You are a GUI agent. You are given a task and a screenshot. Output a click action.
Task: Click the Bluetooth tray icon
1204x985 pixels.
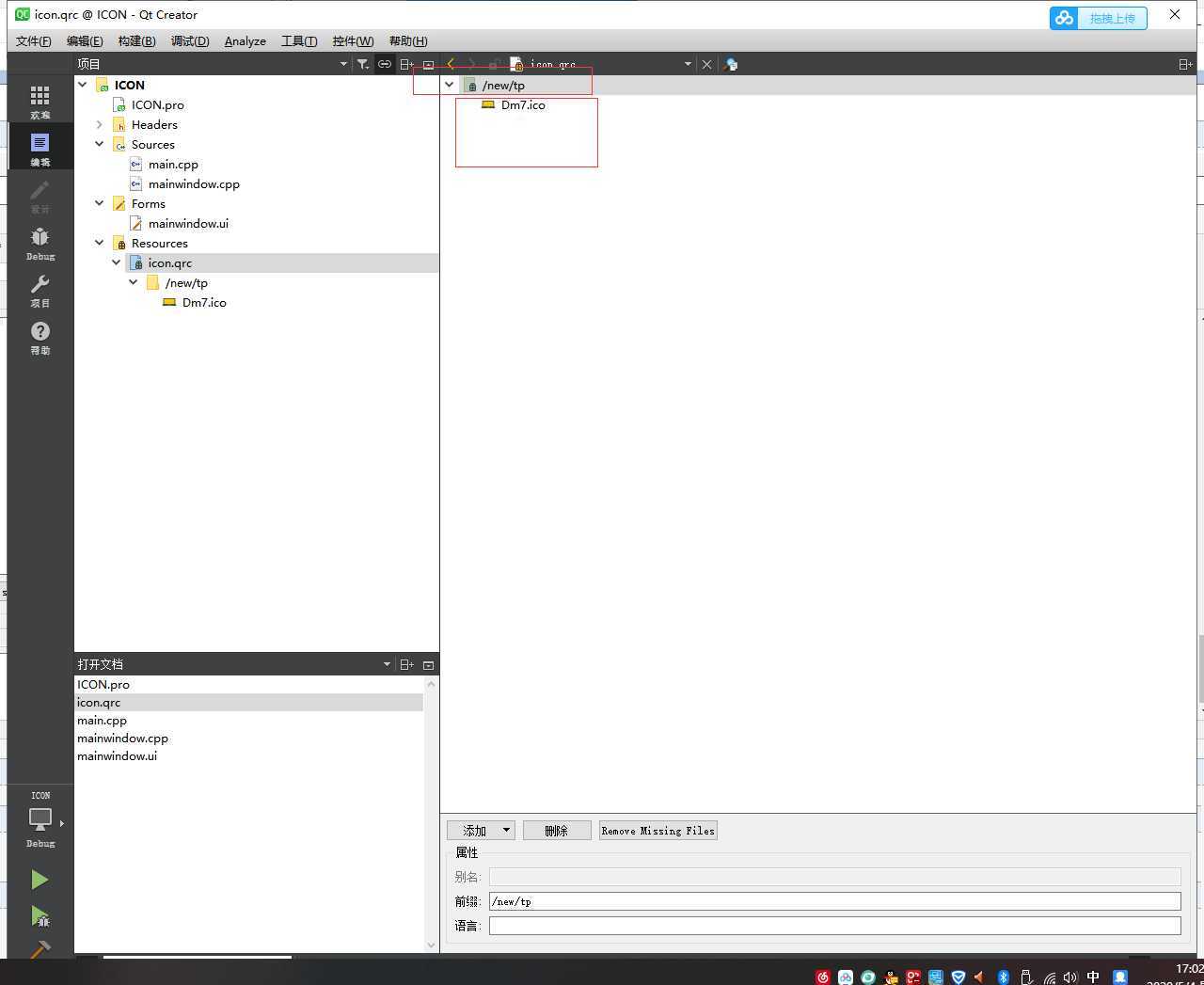click(1003, 977)
